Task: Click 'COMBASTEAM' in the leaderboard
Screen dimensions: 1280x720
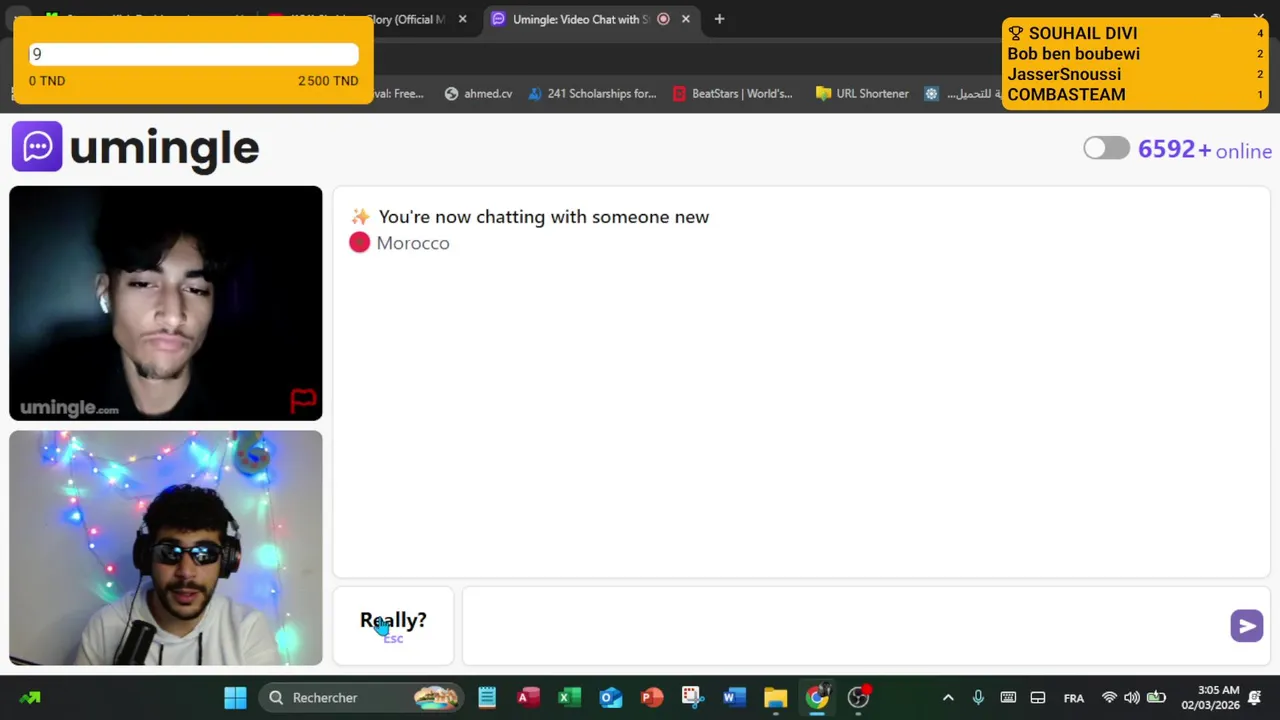Action: (1066, 95)
